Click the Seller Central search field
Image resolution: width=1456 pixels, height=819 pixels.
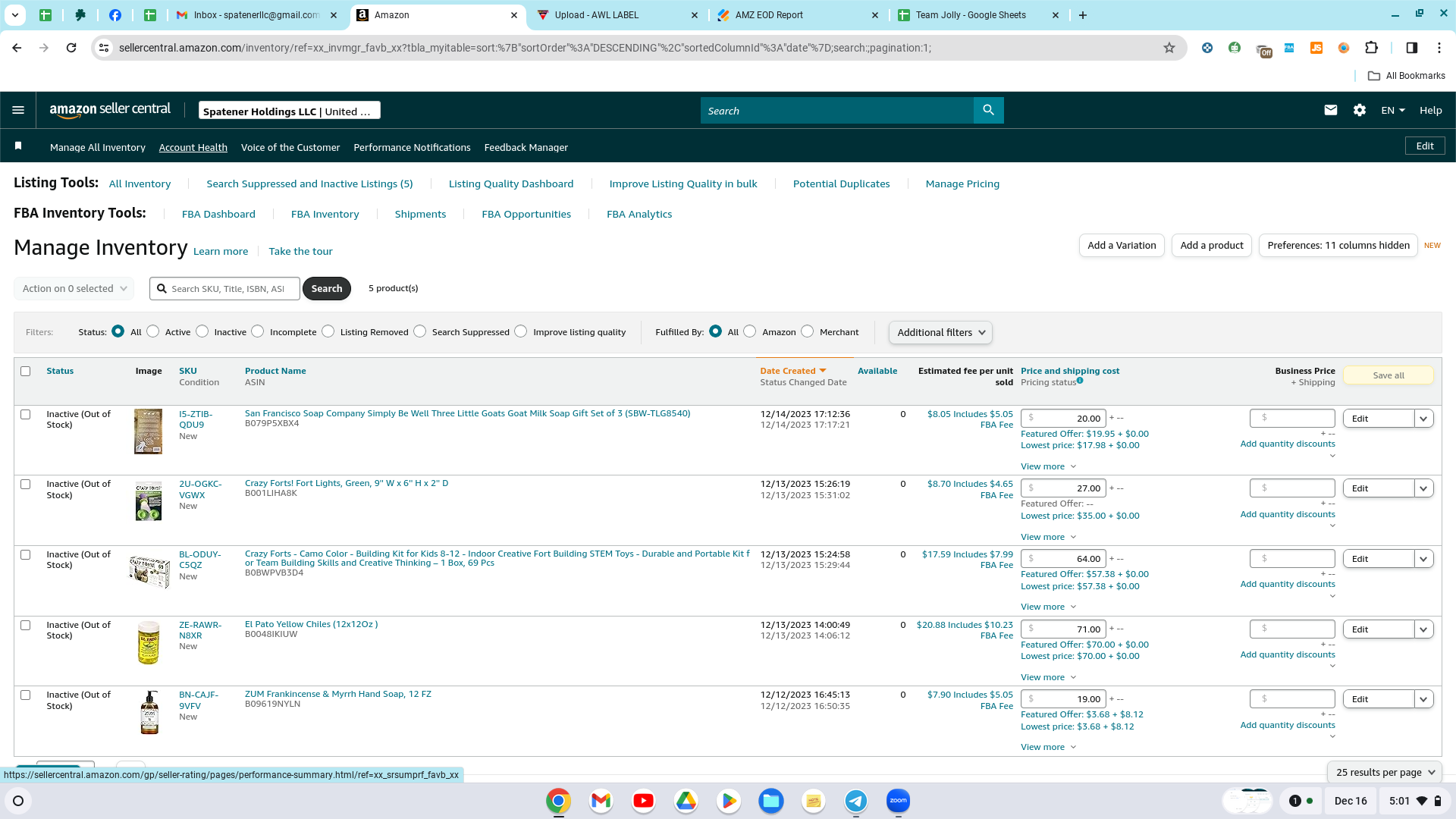837,110
